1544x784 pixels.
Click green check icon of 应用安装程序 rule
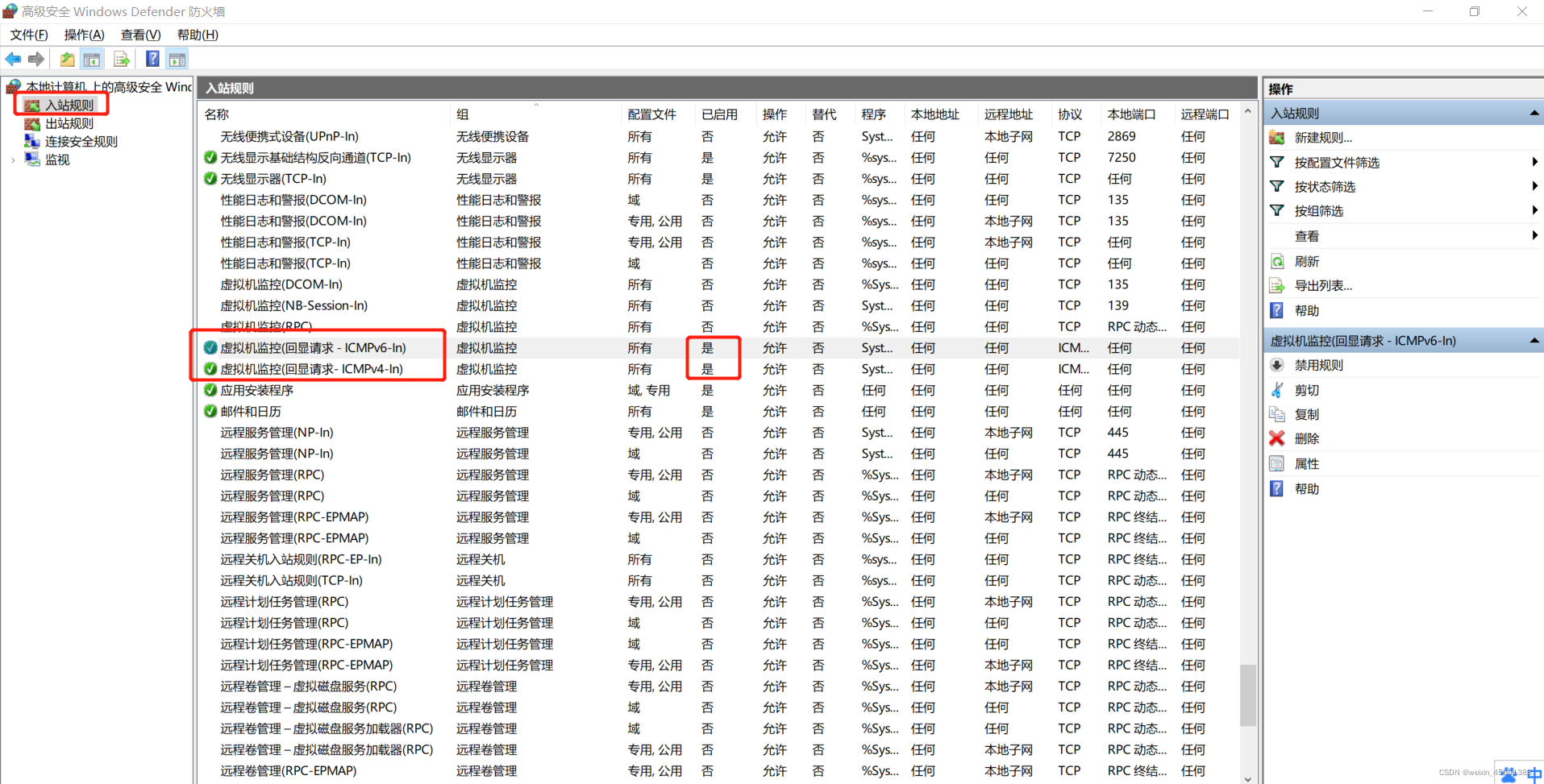click(x=210, y=390)
